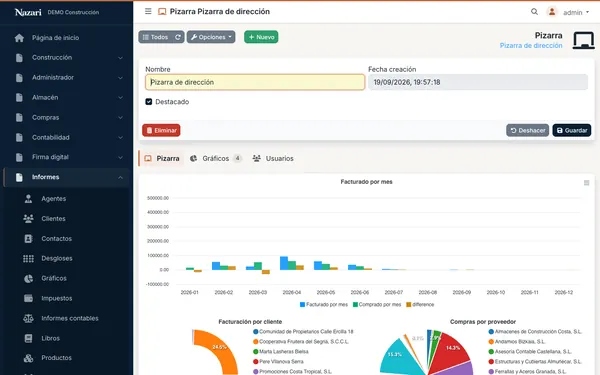Click the Fecha creación field
The image size is (600, 375).
tap(478, 82)
